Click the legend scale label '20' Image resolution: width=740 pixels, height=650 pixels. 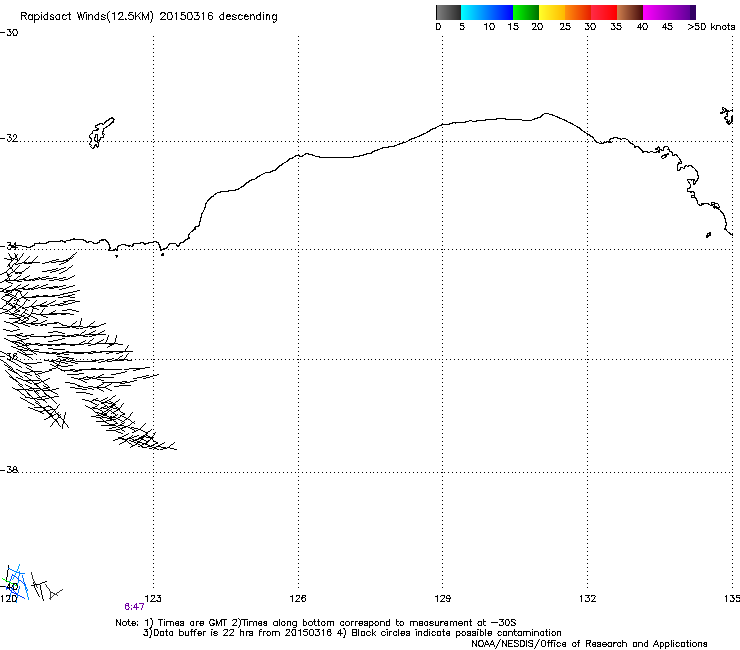[537, 27]
